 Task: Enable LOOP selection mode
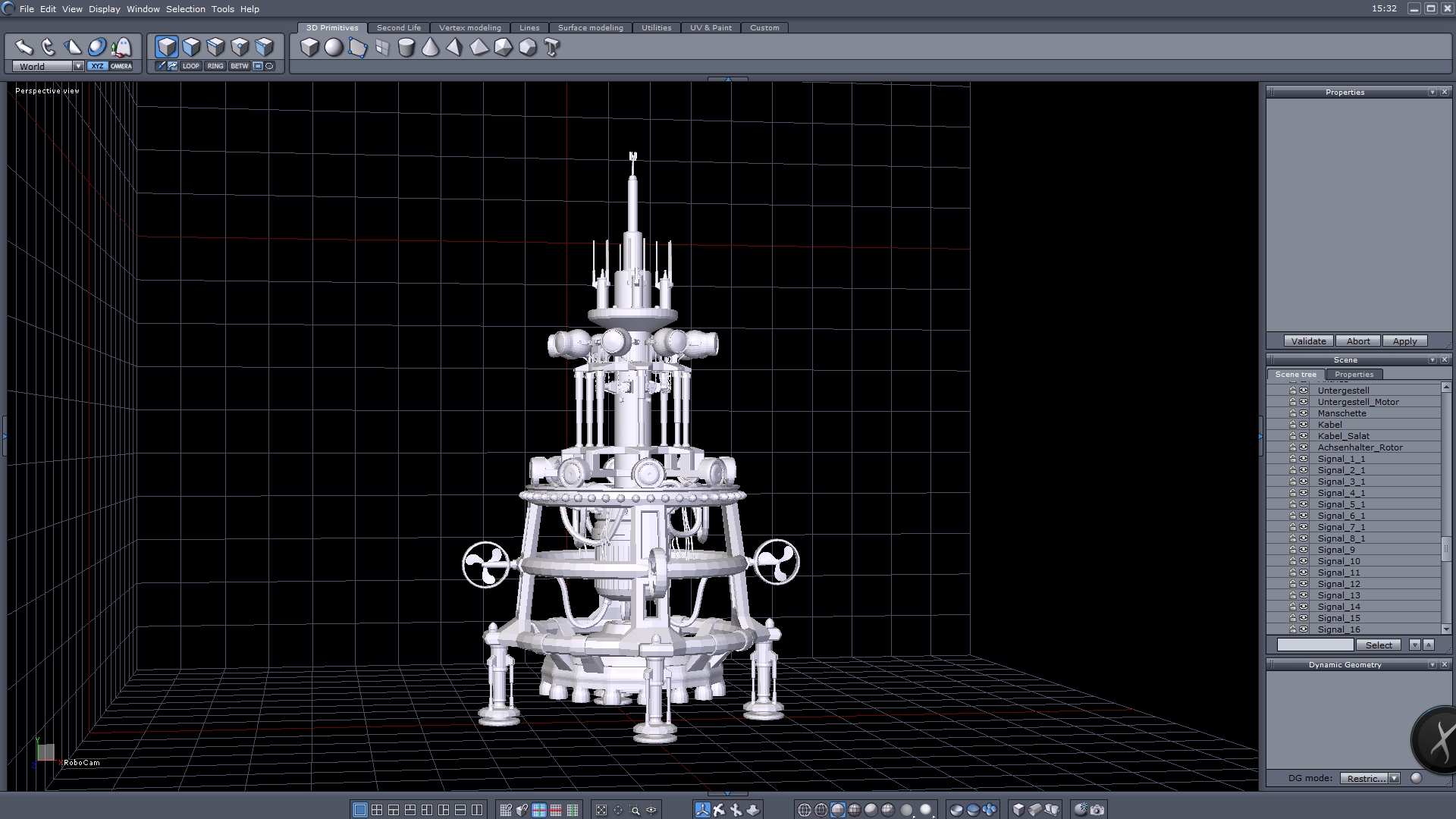pos(190,66)
